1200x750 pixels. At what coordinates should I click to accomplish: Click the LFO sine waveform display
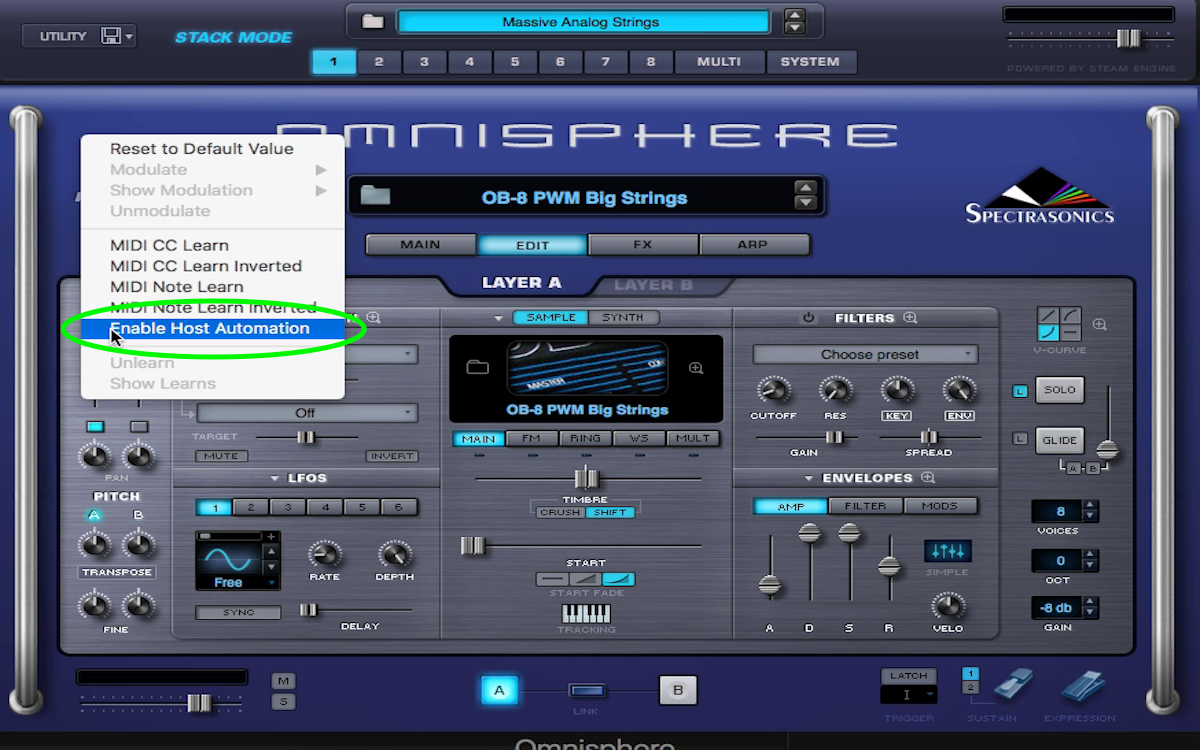[x=229, y=557]
